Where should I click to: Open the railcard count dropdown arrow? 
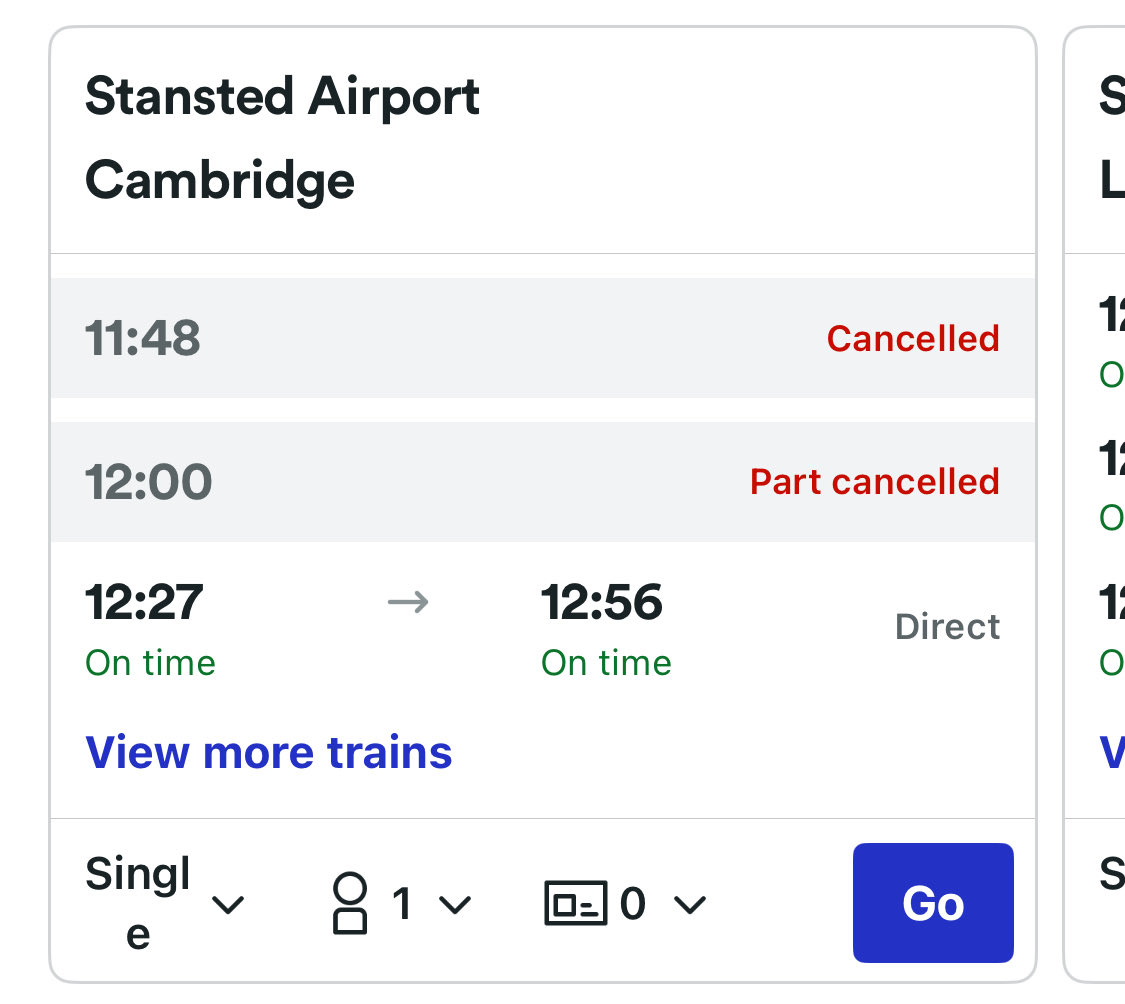689,905
